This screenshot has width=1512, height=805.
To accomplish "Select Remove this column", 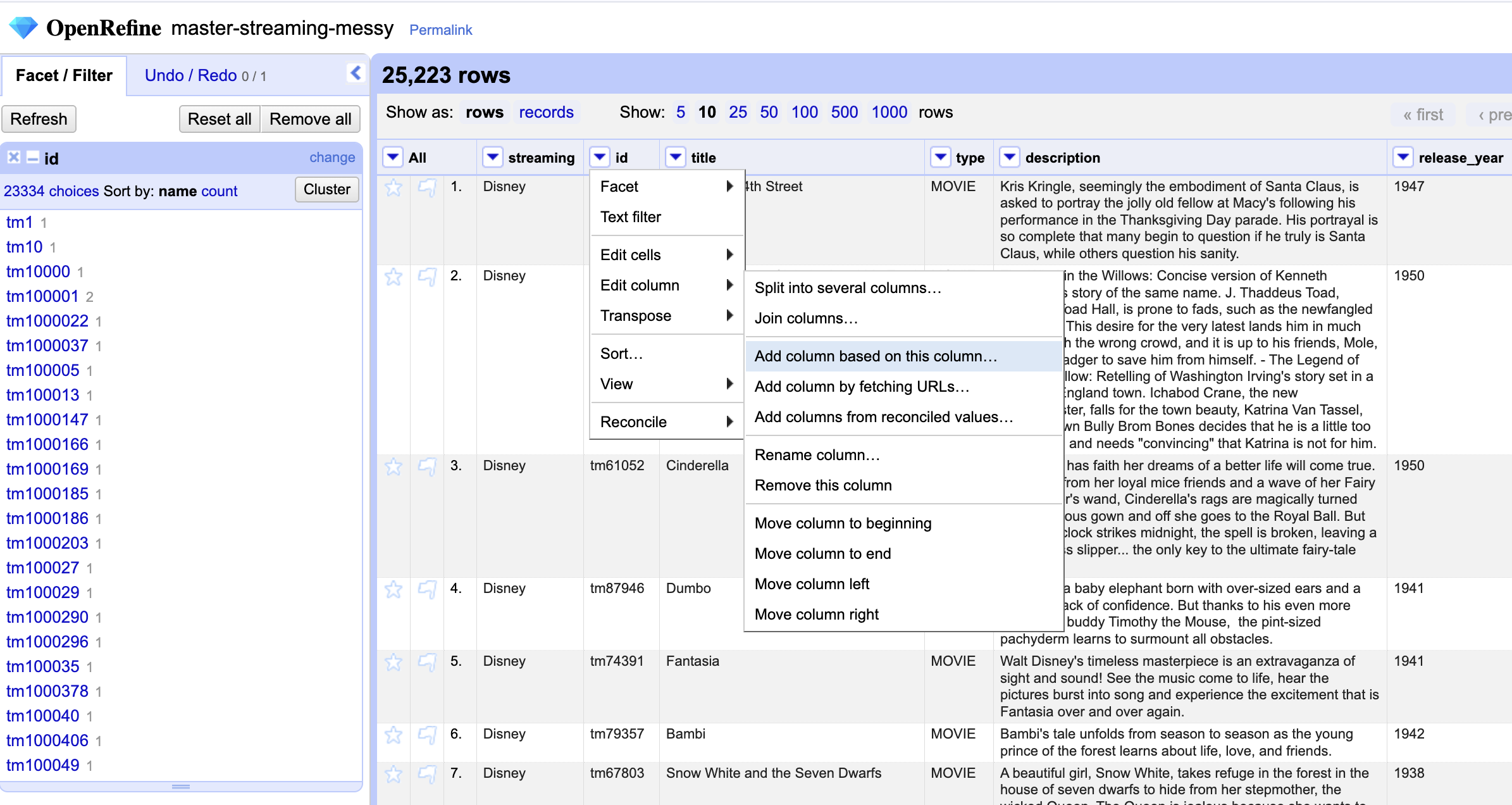I will [903, 485].
